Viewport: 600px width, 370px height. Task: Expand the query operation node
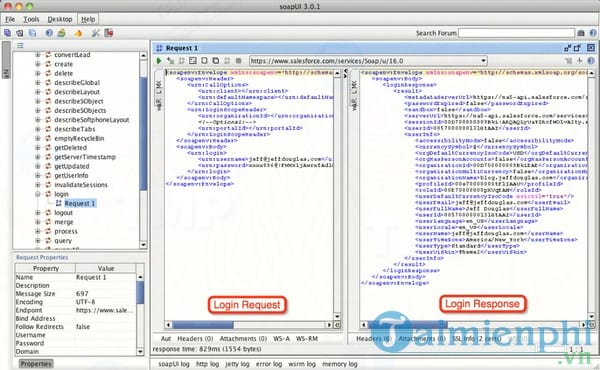(38, 241)
